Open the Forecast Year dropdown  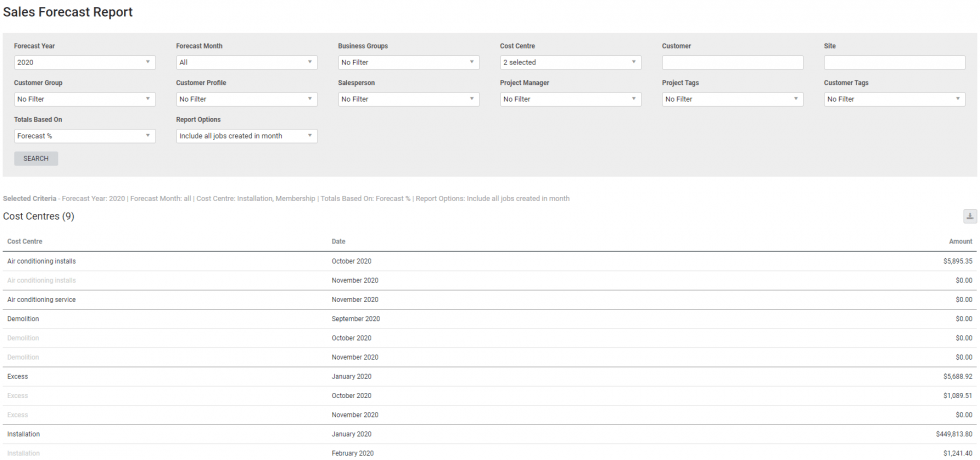coord(85,62)
